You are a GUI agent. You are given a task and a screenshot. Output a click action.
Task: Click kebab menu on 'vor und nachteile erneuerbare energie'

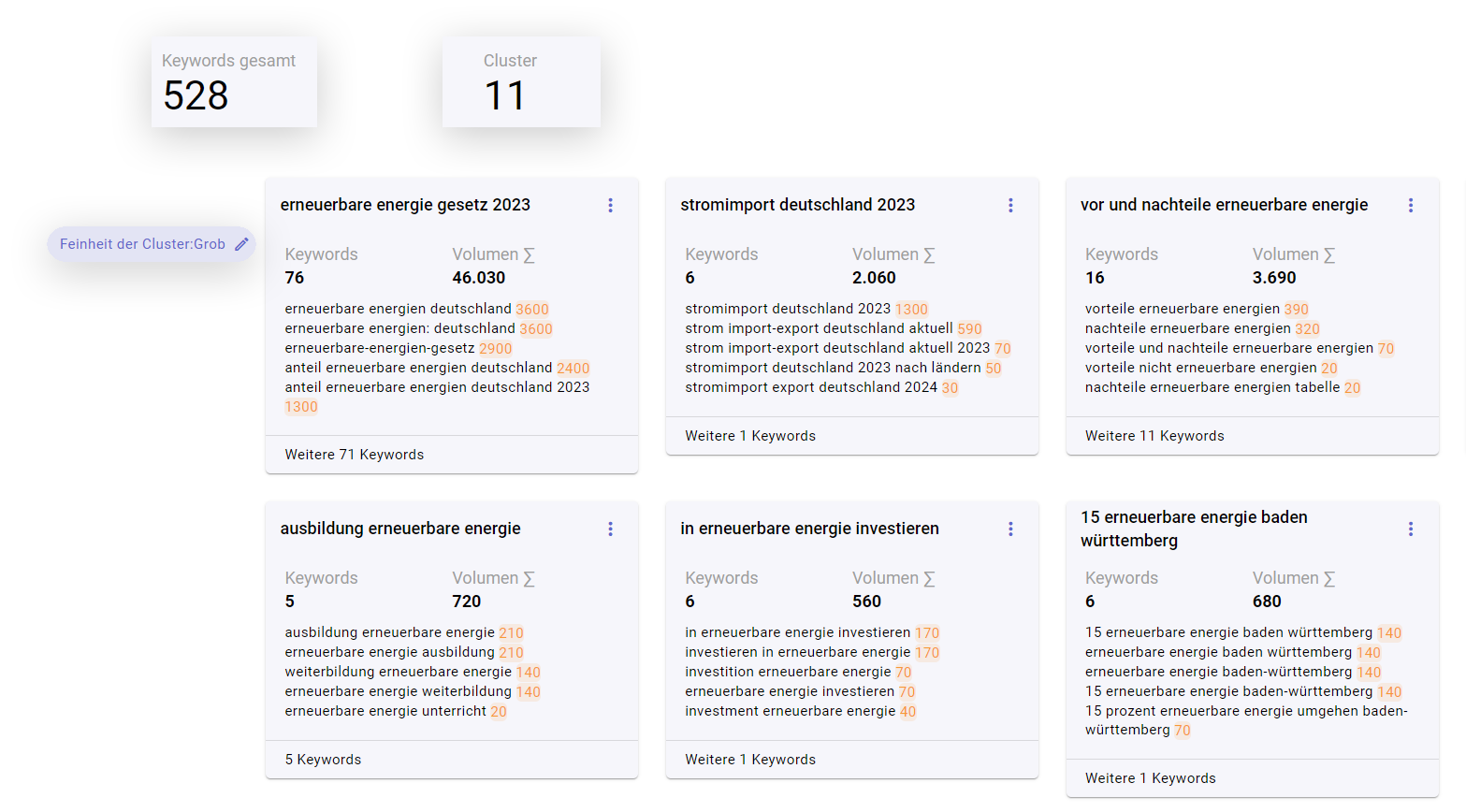1410,205
